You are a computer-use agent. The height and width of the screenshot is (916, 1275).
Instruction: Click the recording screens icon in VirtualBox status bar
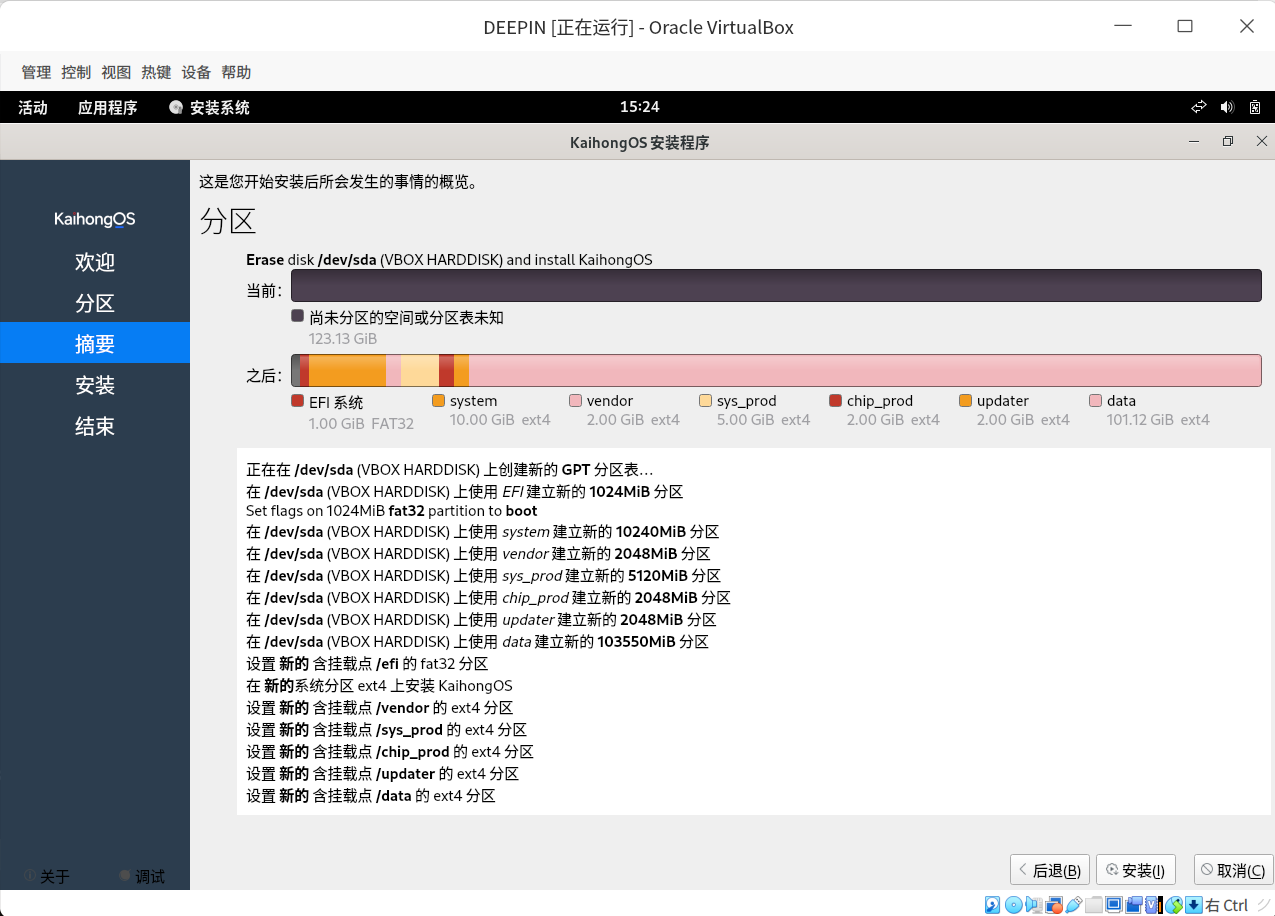pyautogui.click(x=1134, y=905)
